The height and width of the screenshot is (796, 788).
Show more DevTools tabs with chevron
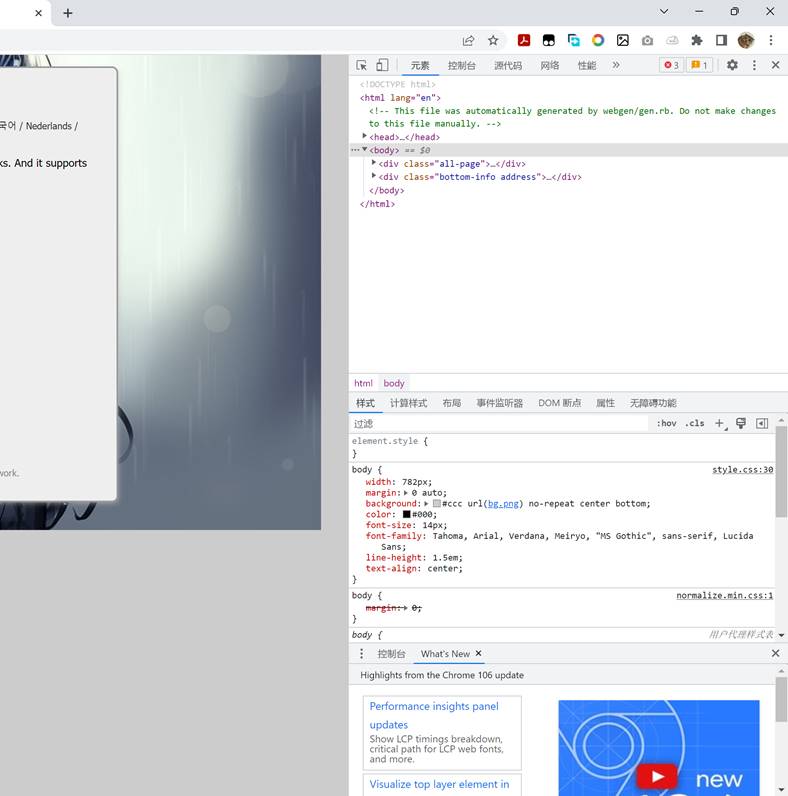616,65
